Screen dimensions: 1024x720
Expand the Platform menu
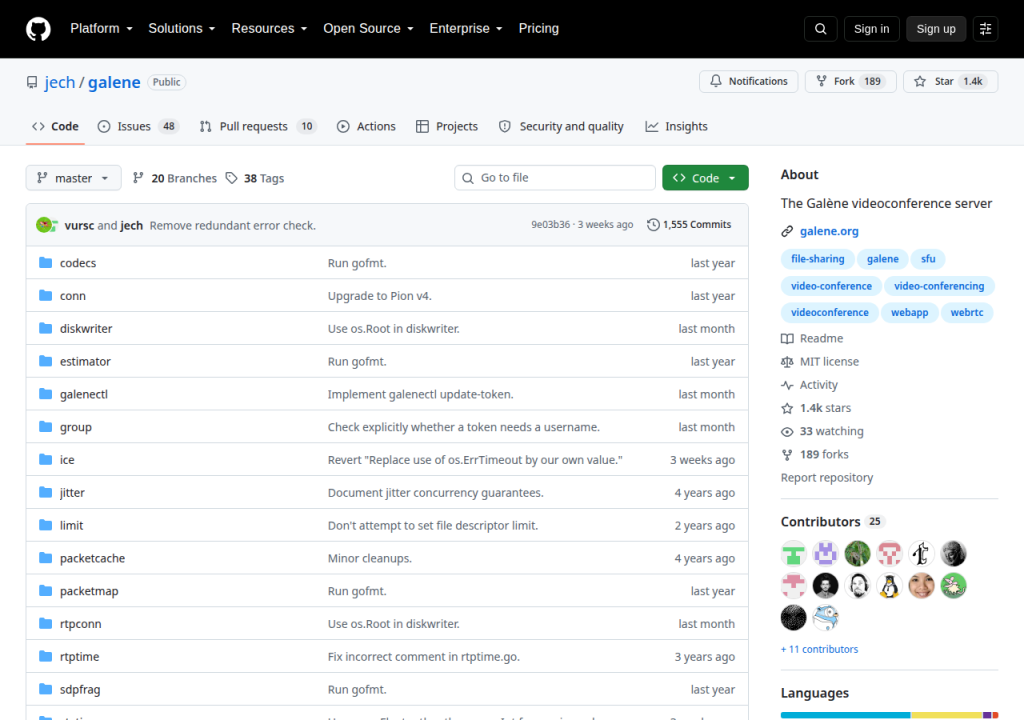click(x=101, y=29)
